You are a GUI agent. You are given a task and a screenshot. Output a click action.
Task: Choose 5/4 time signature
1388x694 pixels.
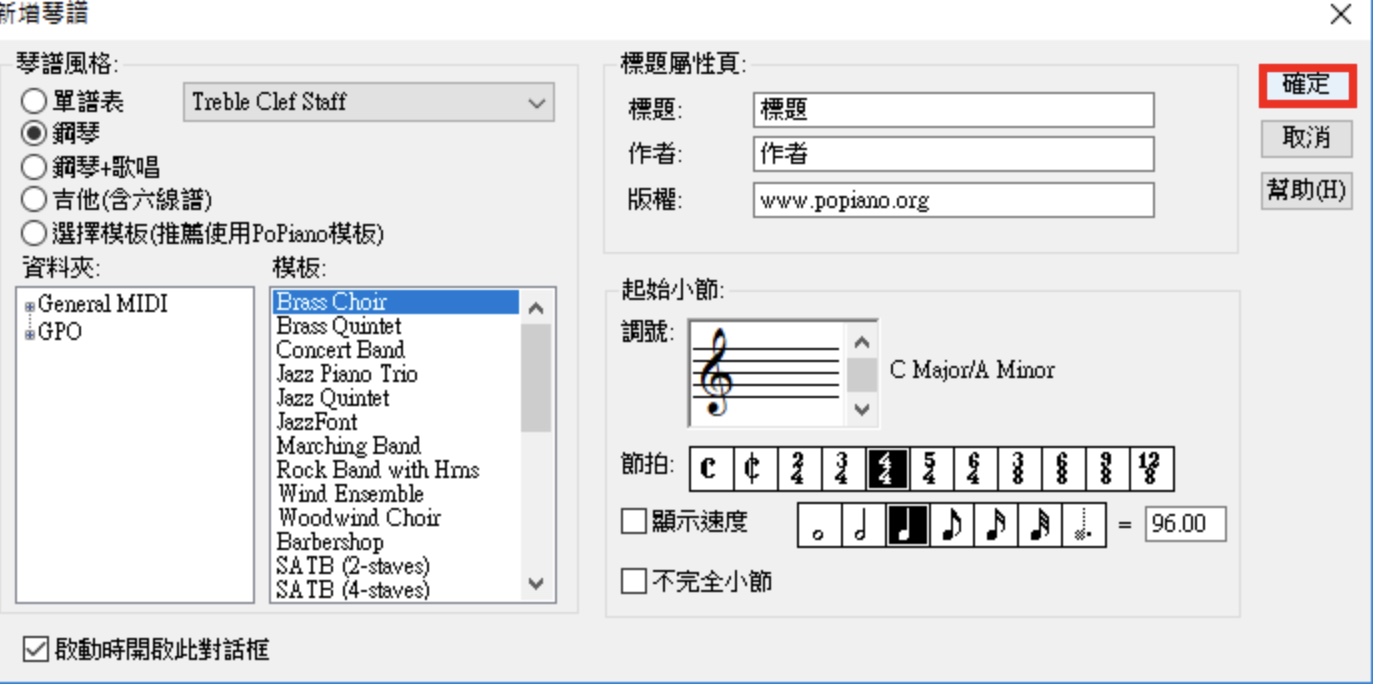[x=931, y=468]
